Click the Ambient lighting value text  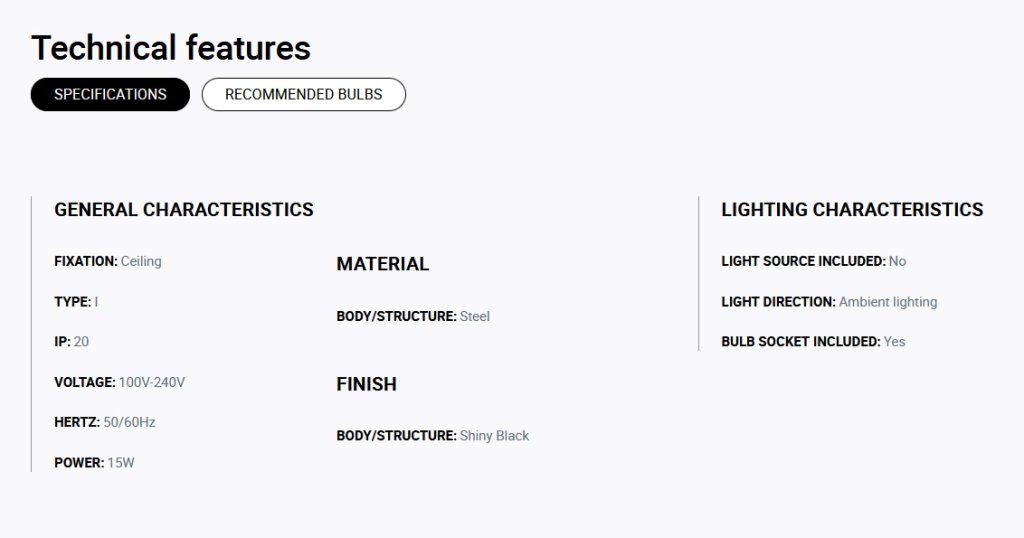pyautogui.click(x=888, y=302)
